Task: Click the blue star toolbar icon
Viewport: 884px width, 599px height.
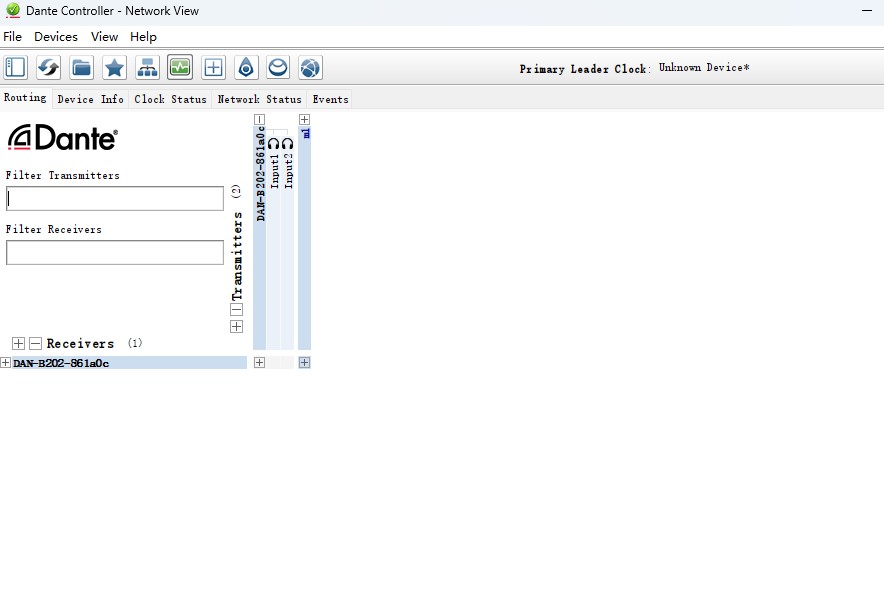Action: click(x=114, y=68)
